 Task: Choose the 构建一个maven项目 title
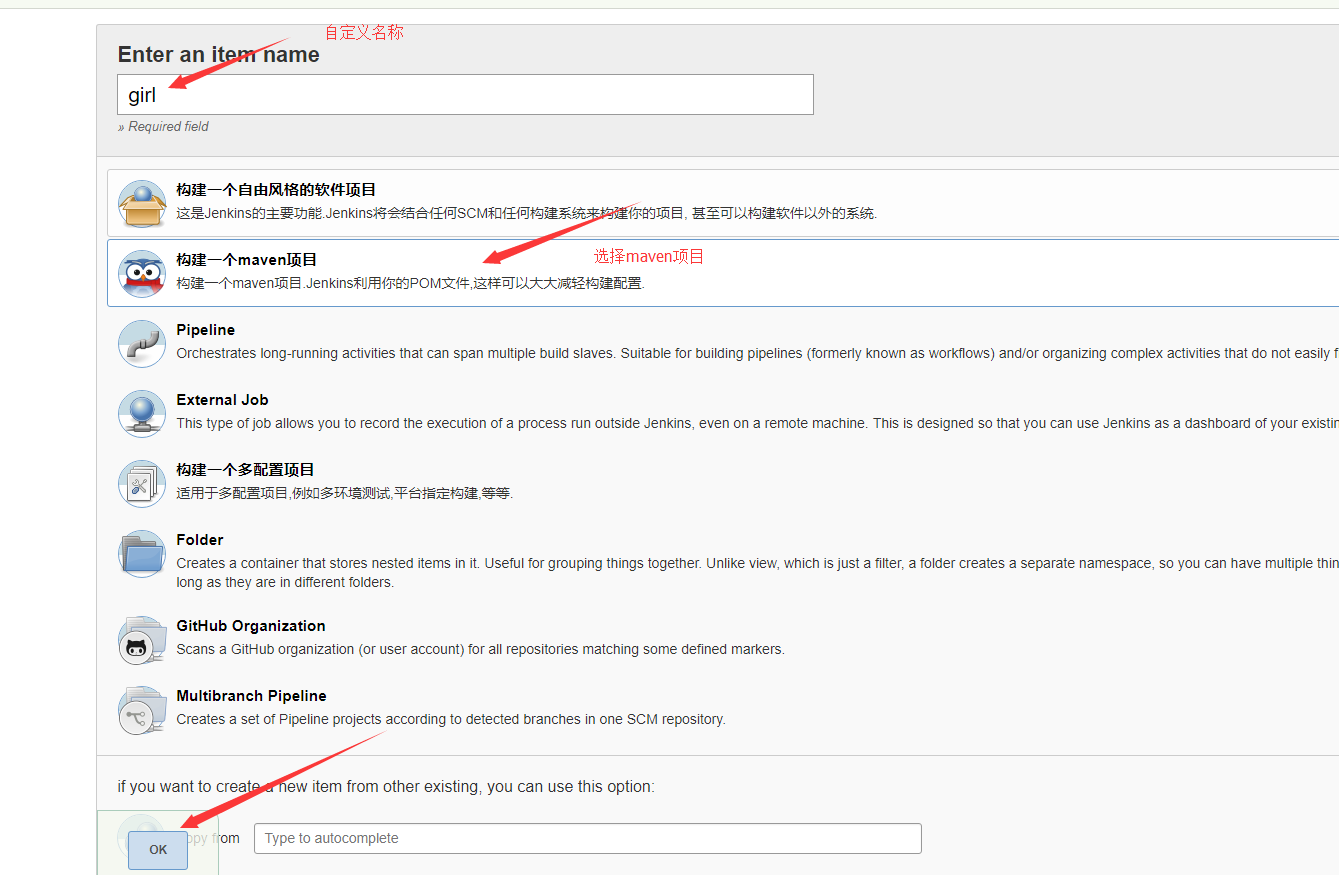247,260
